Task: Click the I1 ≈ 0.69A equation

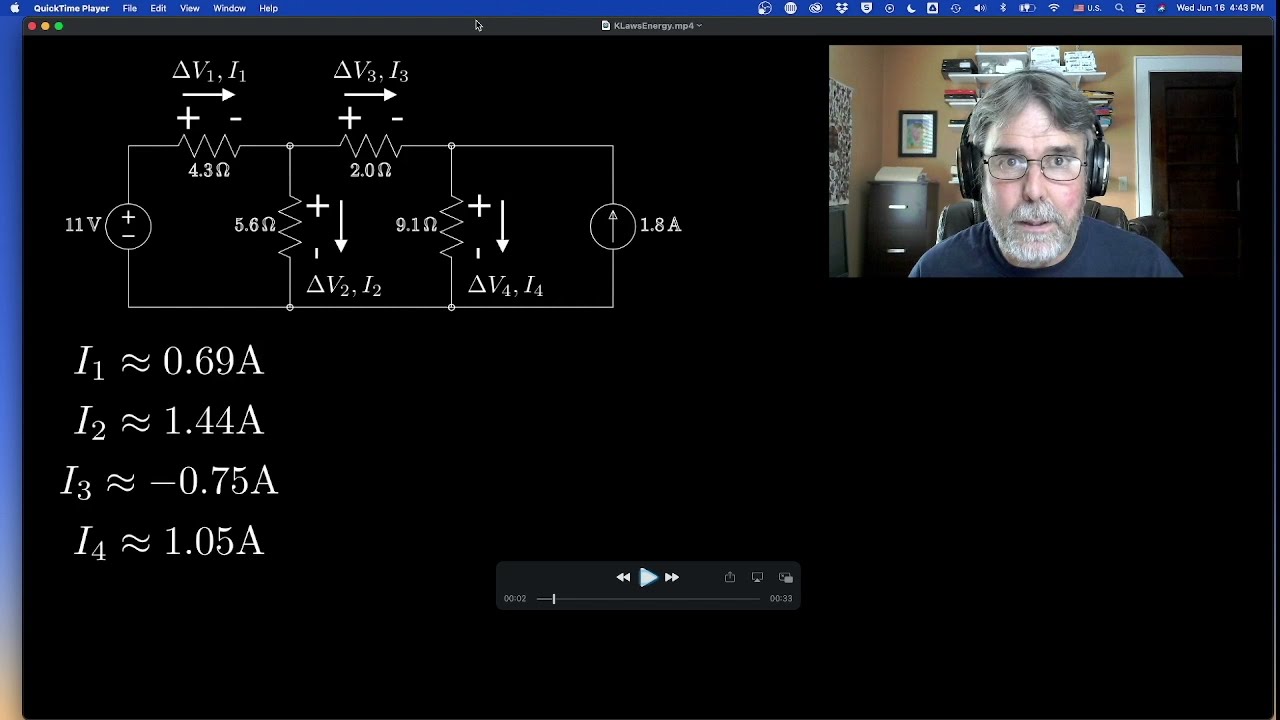Action: [x=169, y=362]
